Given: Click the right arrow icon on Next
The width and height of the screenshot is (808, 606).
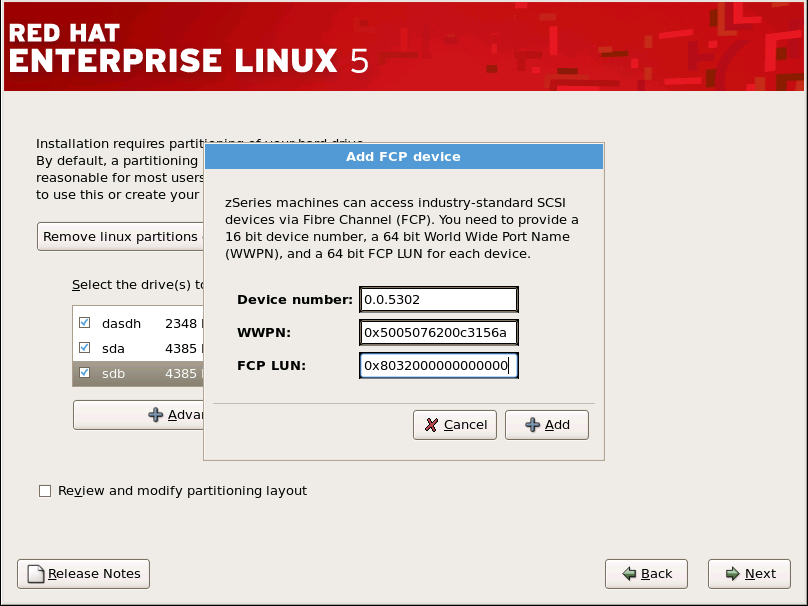Looking at the screenshot, I should [x=732, y=573].
